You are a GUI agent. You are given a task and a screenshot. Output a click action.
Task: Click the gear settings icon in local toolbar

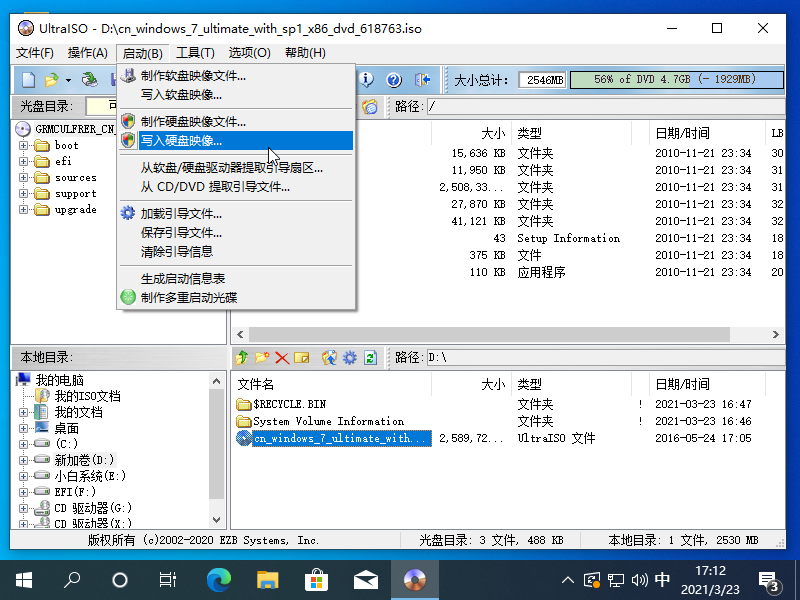pos(349,357)
